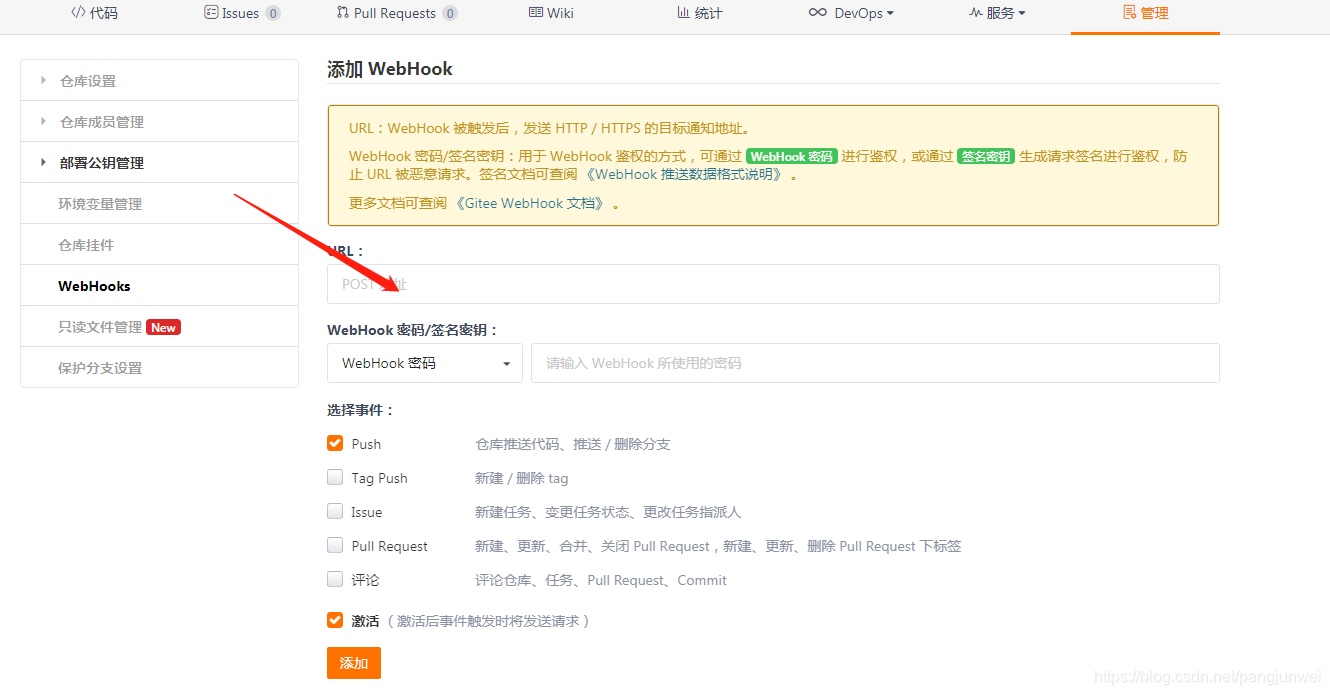Screen dimensions: 1330x695
Task: Click the Pull Requests count badge
Action: click(x=450, y=13)
